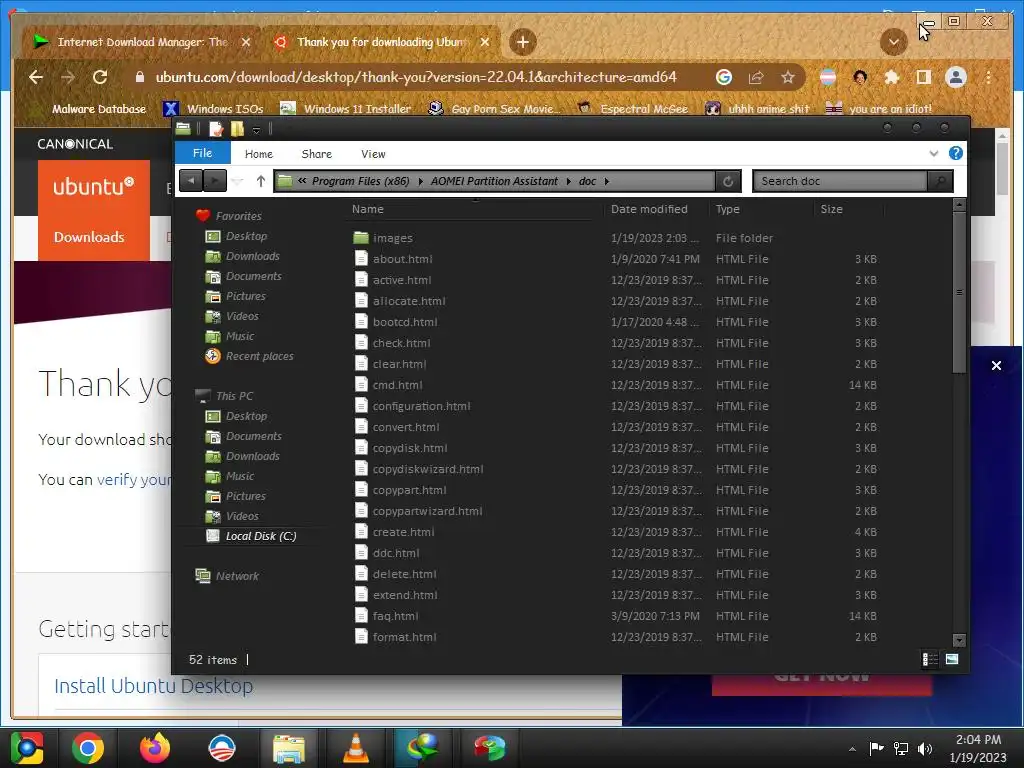Bookmark this page with star icon

coord(788,77)
